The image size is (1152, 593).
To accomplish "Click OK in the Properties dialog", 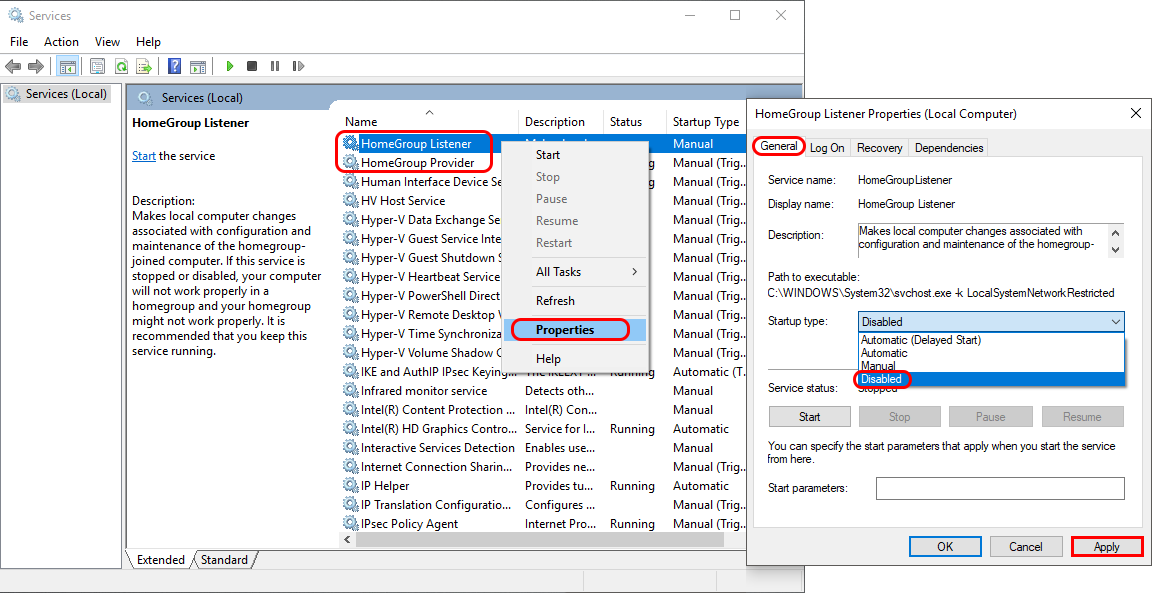I will click(945, 547).
